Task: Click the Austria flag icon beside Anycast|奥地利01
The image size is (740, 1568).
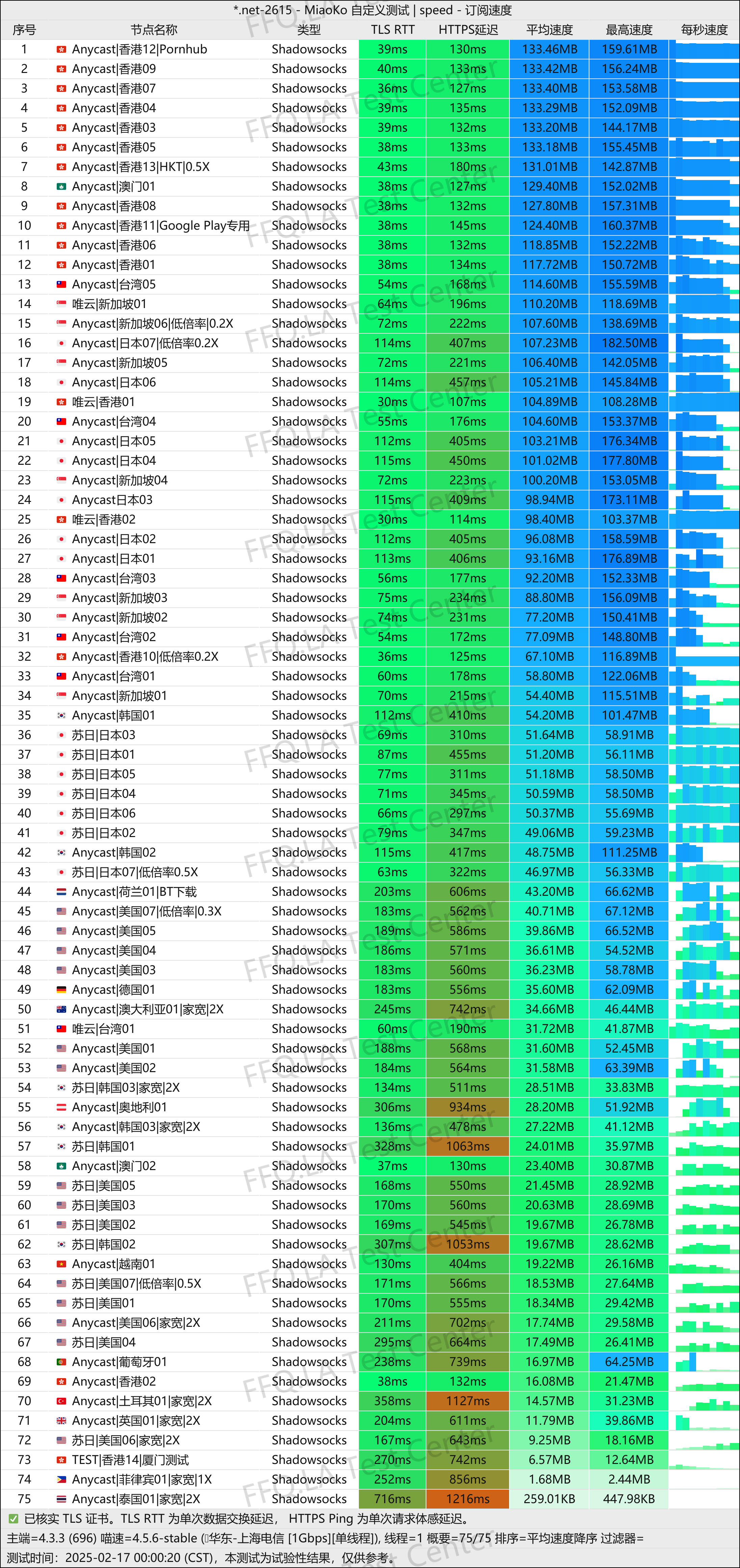Action: (61, 1107)
